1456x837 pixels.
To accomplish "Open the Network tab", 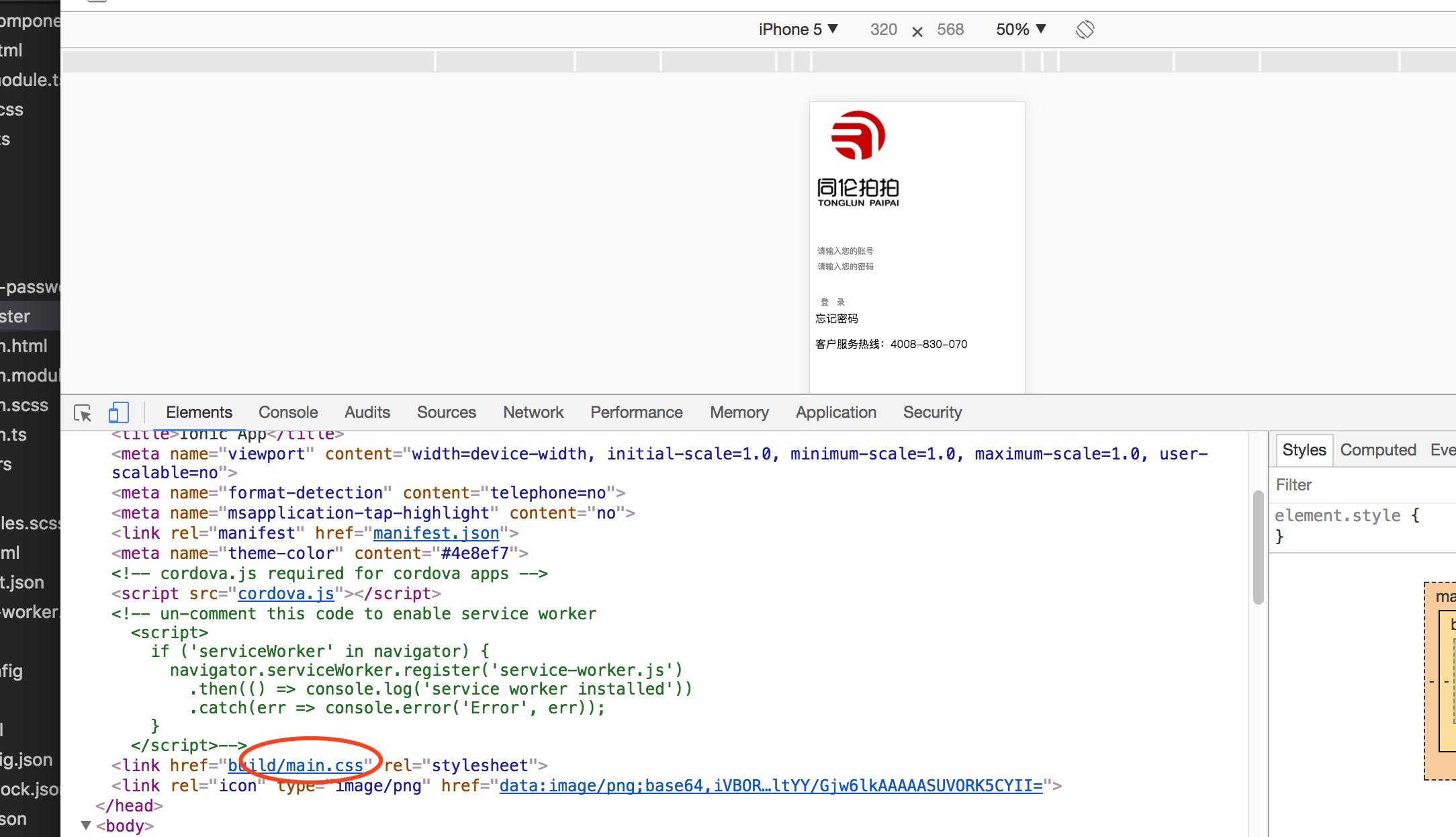I will click(x=533, y=412).
